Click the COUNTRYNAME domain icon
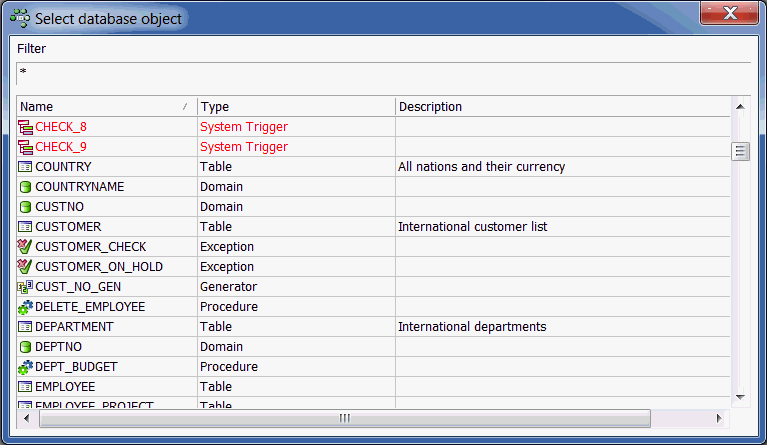 25,187
